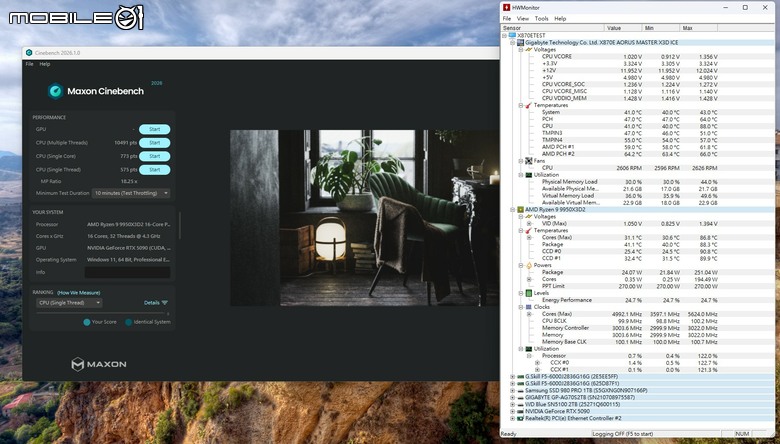Click the rendered room scene preview
780x444 pixels.
(364, 218)
